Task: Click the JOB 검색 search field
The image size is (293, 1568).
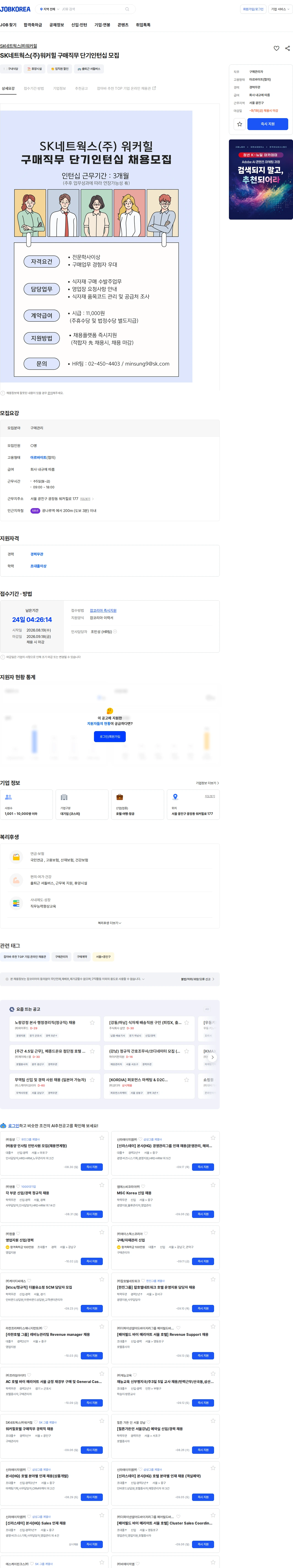Action: point(91,9)
